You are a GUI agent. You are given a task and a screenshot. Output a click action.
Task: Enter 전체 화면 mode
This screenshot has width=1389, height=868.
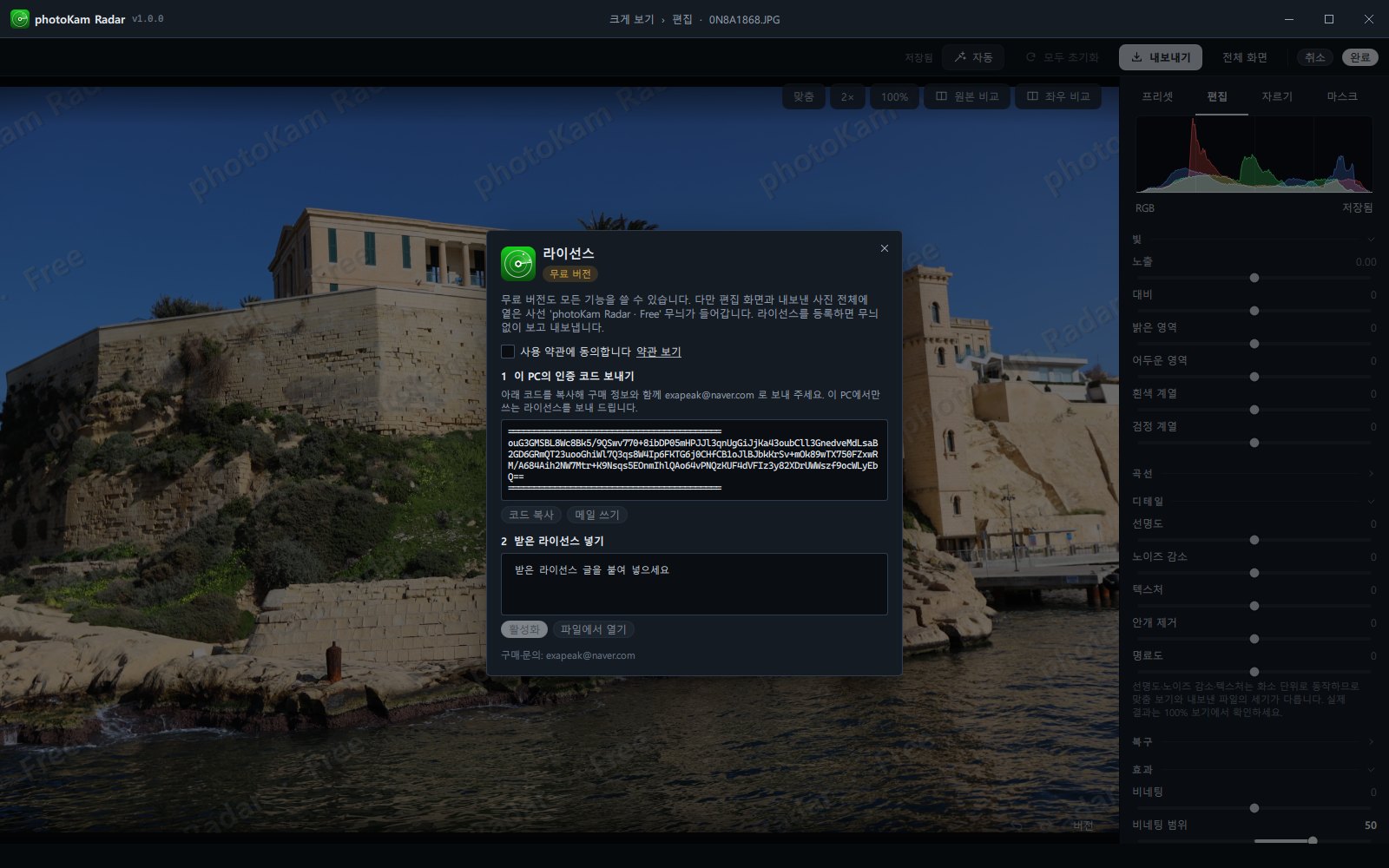(1245, 57)
